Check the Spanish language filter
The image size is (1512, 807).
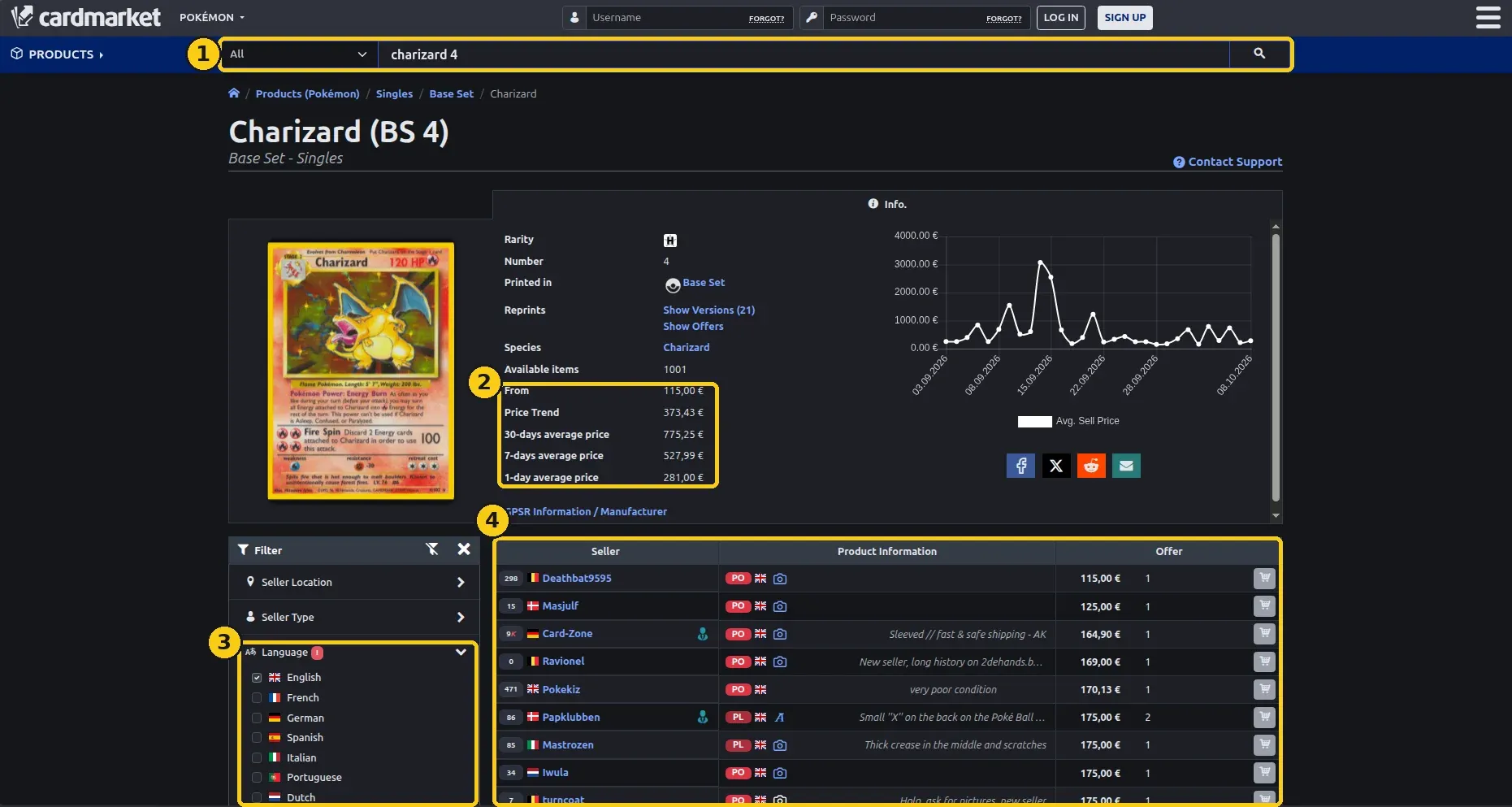click(257, 737)
